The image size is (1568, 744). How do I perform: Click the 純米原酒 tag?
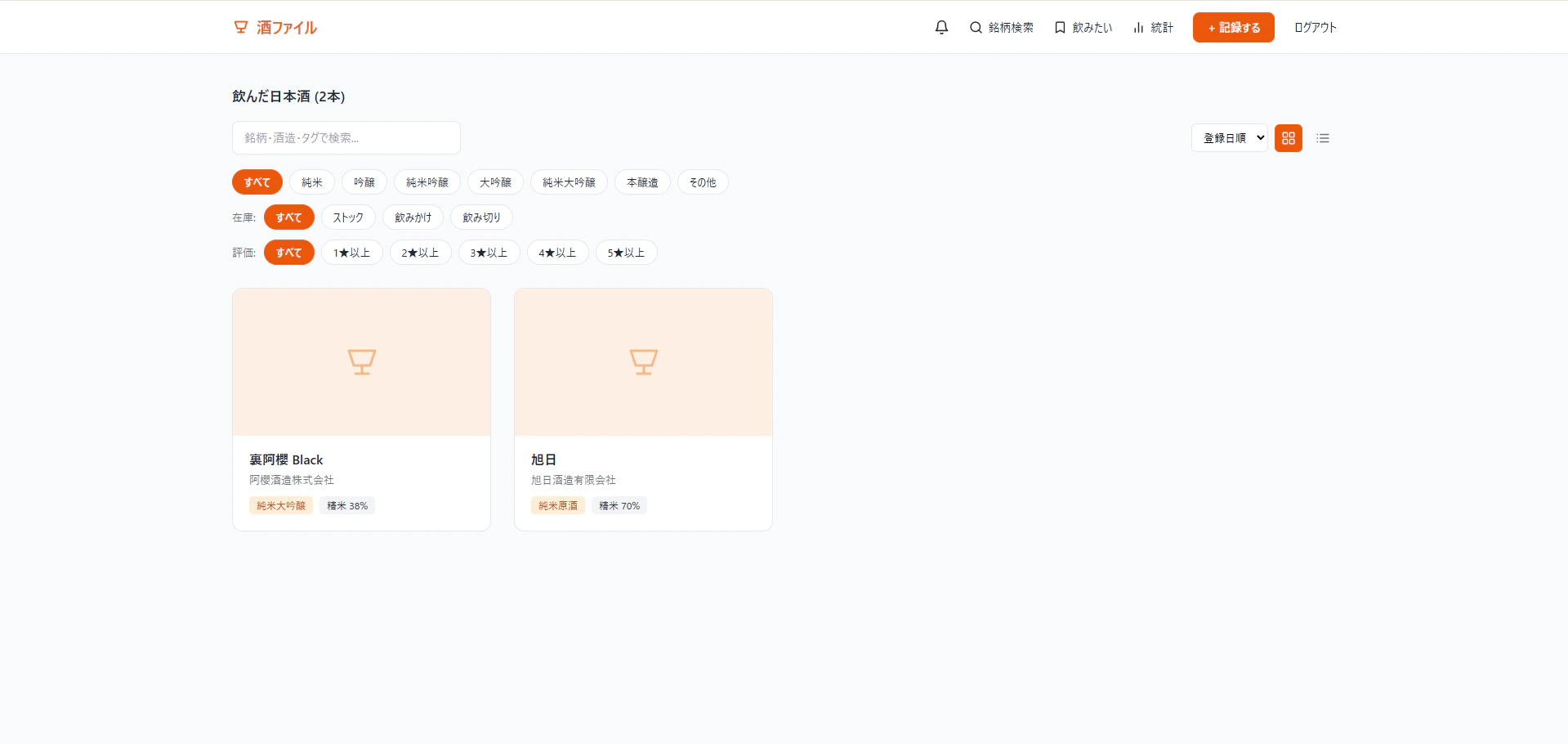[x=558, y=505]
